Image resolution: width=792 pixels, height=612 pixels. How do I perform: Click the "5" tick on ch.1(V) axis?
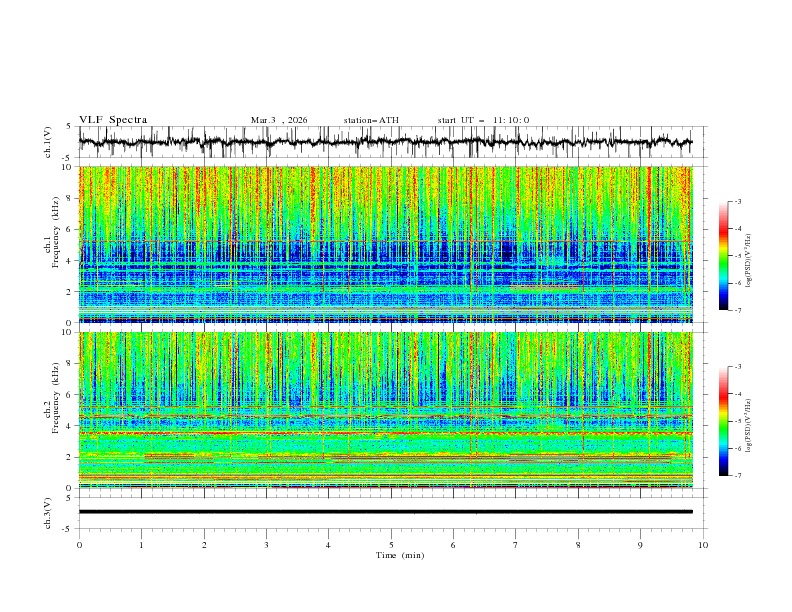69,126
